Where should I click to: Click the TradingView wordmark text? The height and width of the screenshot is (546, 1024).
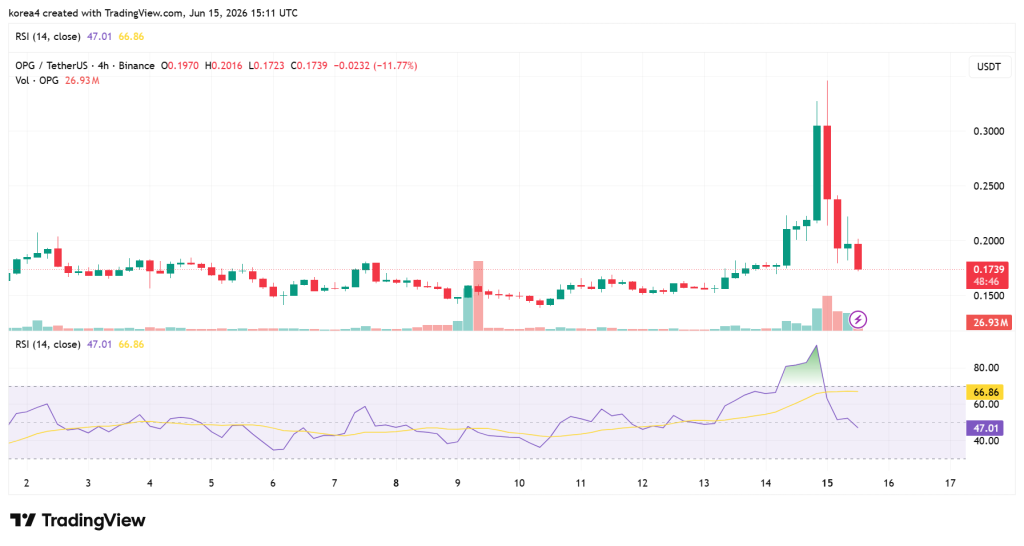pyautogui.click(x=93, y=521)
